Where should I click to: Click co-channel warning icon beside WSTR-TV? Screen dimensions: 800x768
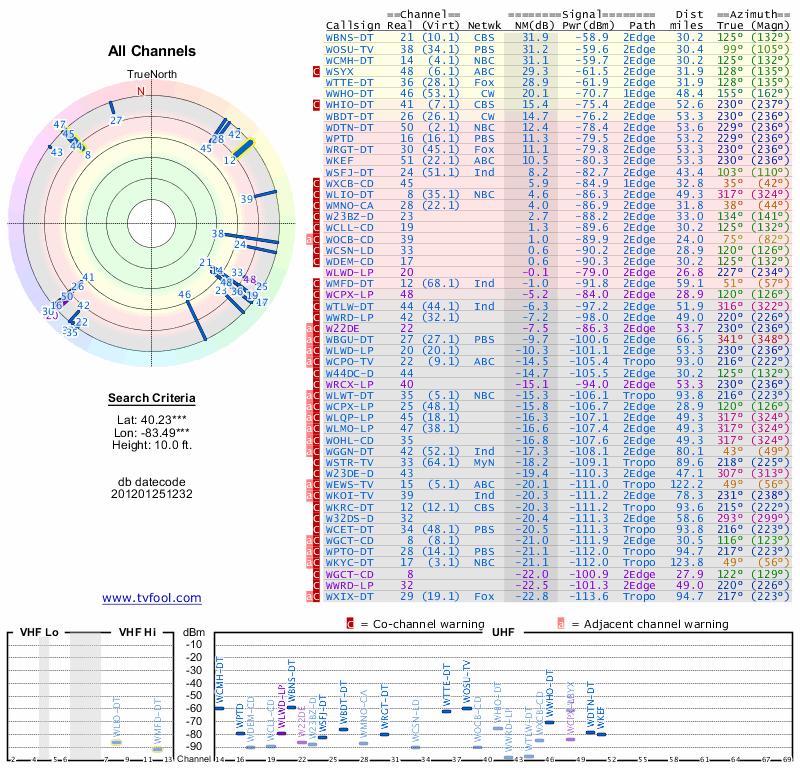316,463
